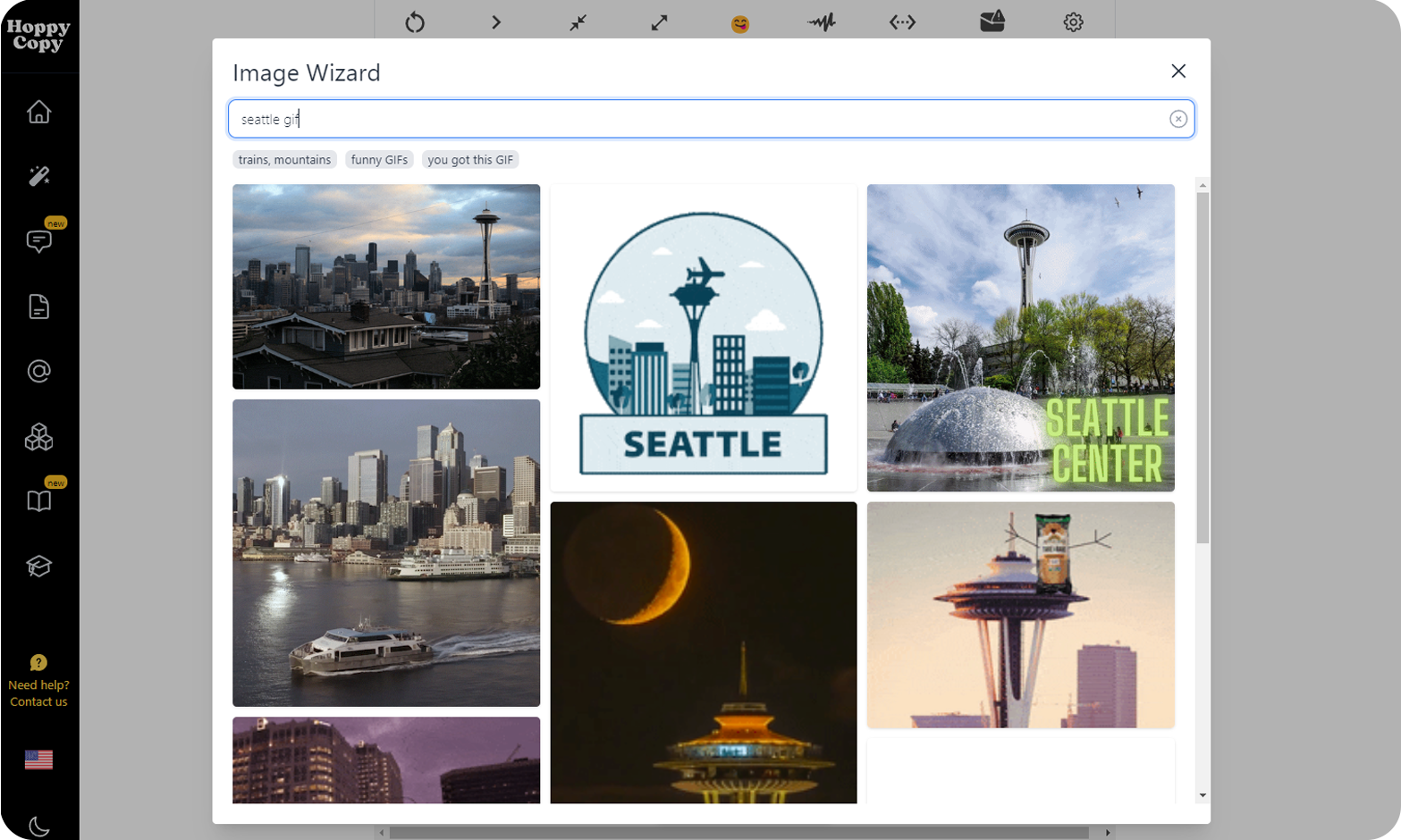Select the home icon in the sidebar
Viewport: 1401px width, 840px height.
[38, 111]
